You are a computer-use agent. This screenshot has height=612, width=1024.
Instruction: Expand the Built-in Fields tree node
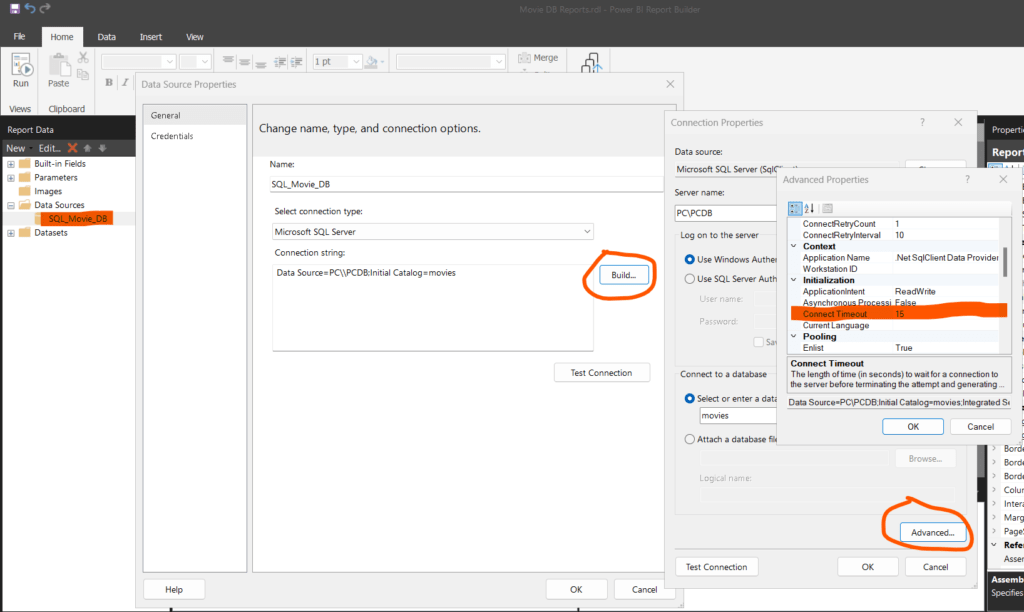(x=11, y=164)
